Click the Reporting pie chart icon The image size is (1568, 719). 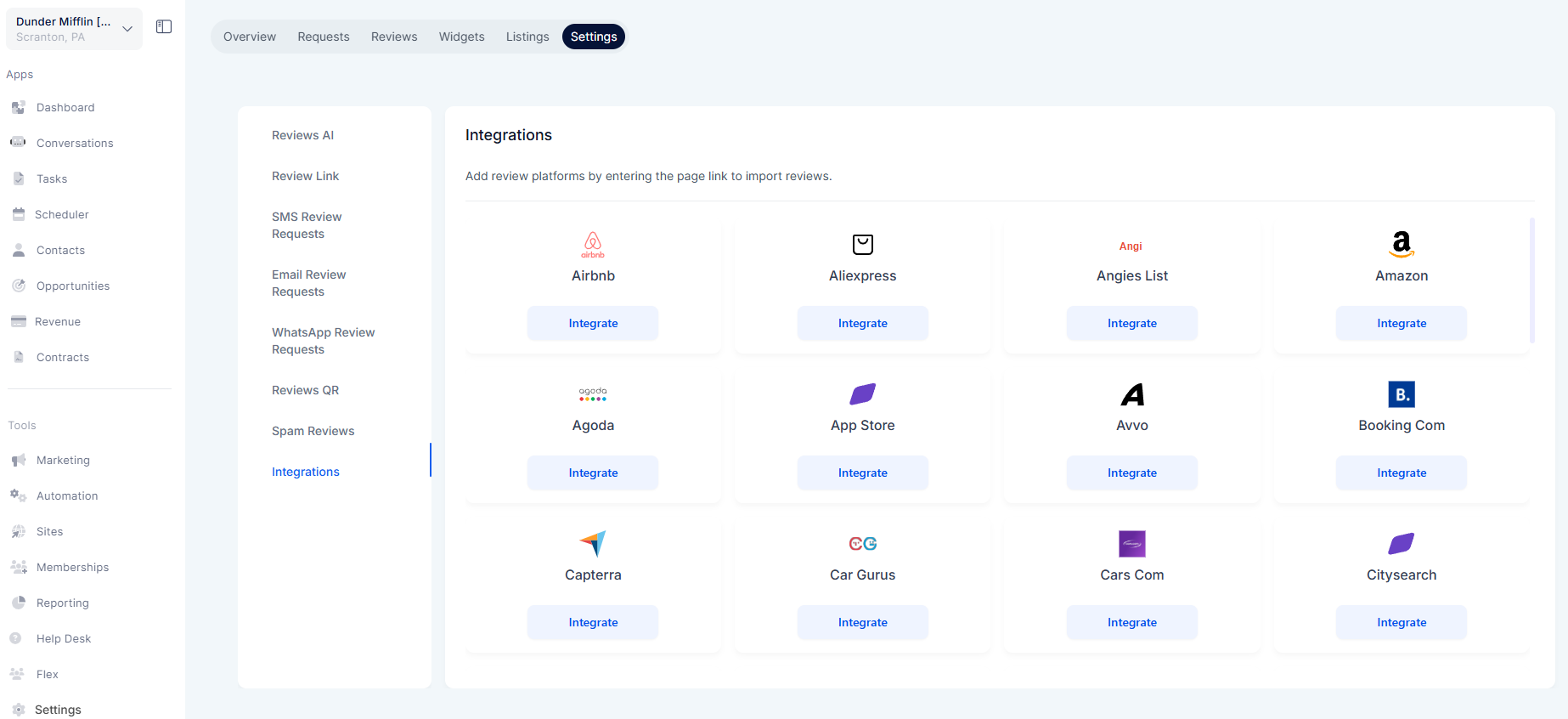click(18, 603)
